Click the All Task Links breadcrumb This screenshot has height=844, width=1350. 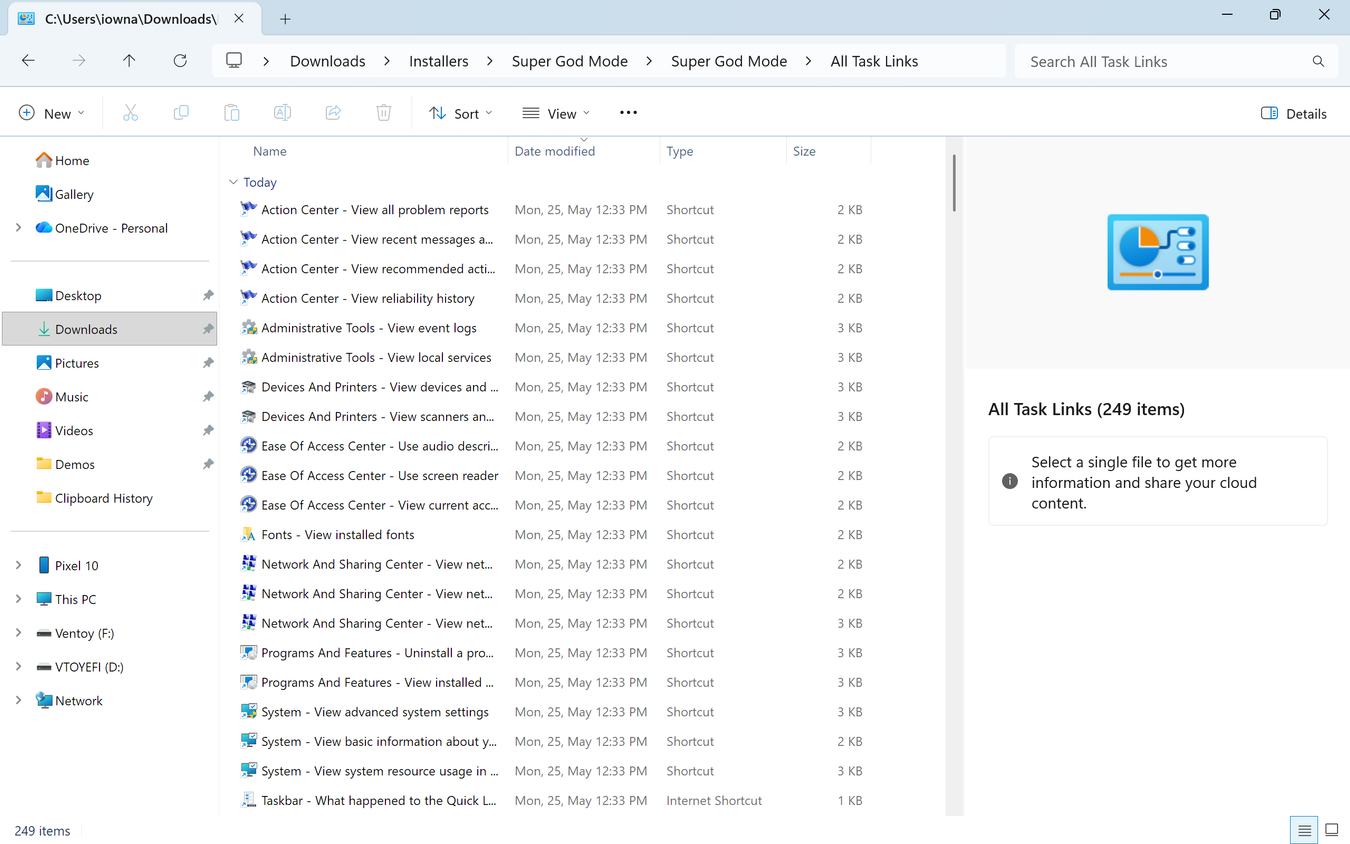click(x=874, y=61)
